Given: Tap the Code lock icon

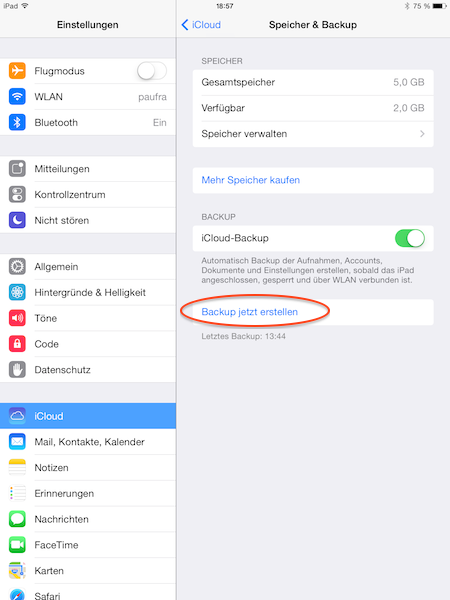Looking at the screenshot, I should (17, 344).
